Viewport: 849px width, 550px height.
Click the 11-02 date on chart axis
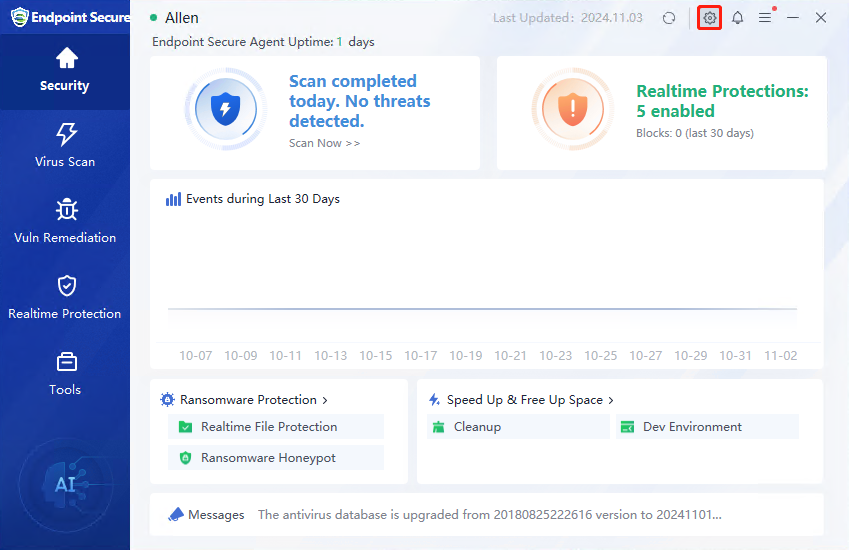(780, 356)
